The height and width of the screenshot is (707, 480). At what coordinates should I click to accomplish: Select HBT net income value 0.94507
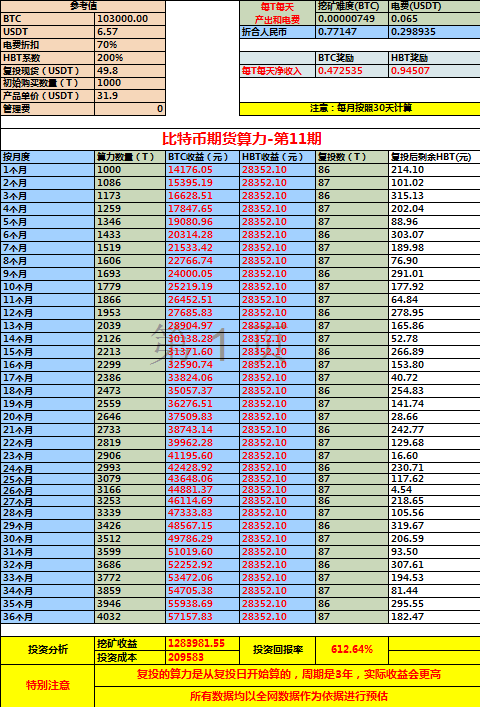point(434,71)
